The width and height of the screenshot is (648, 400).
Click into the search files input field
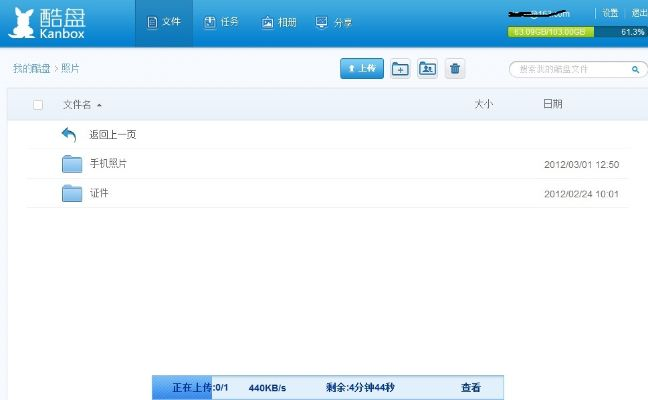572,69
